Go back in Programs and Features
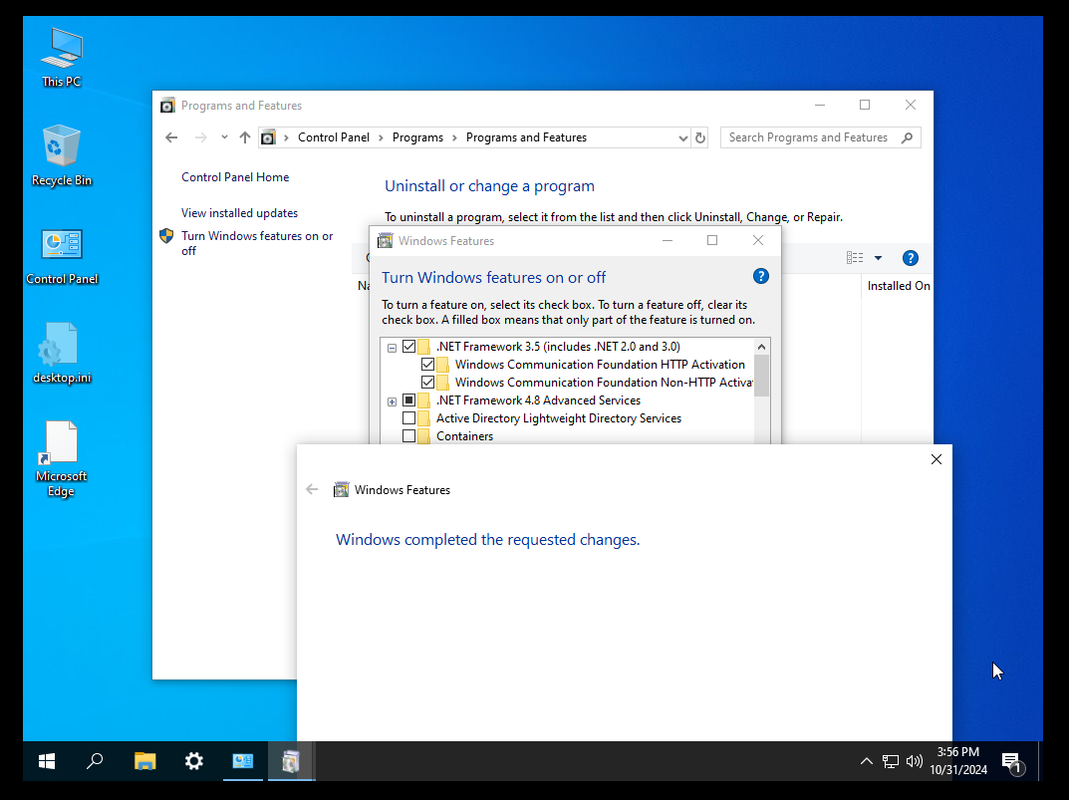This screenshot has width=1069, height=800. pyautogui.click(x=171, y=138)
